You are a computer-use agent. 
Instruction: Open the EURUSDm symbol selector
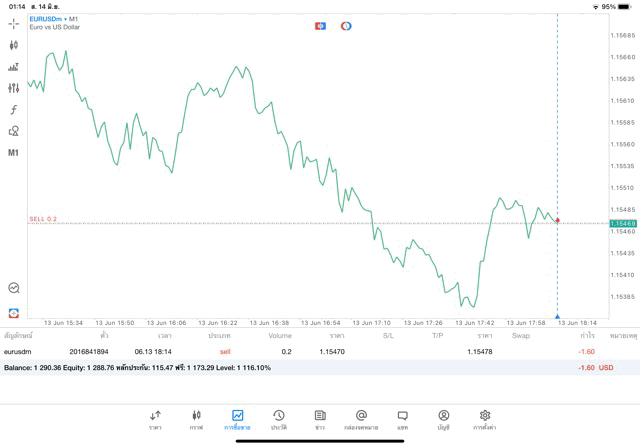46,18
